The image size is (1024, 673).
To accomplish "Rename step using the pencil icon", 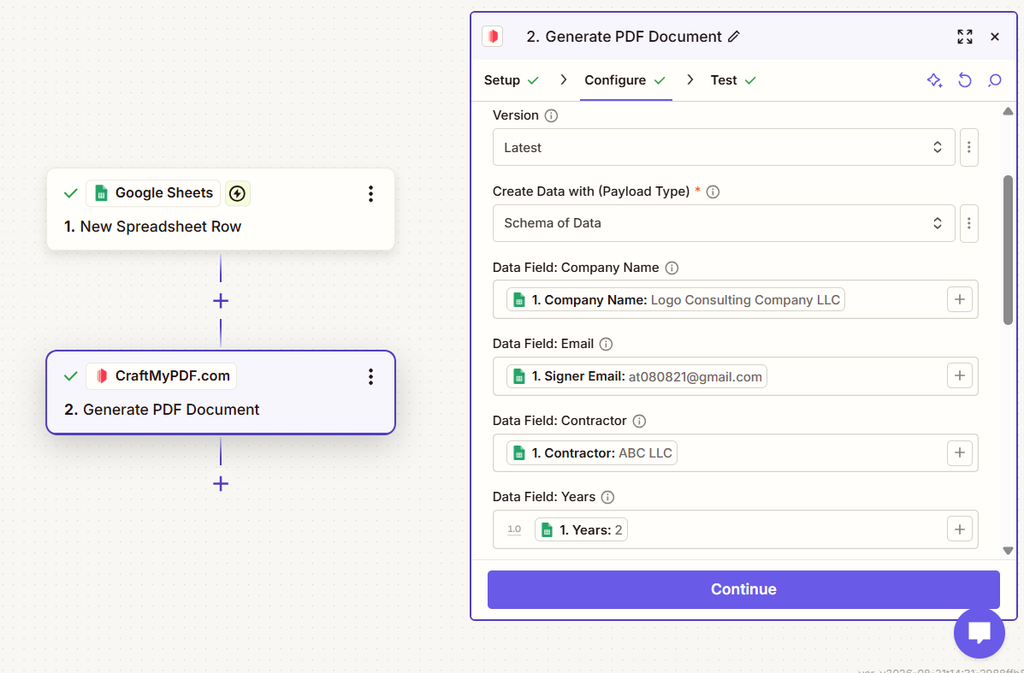I will [x=734, y=37].
